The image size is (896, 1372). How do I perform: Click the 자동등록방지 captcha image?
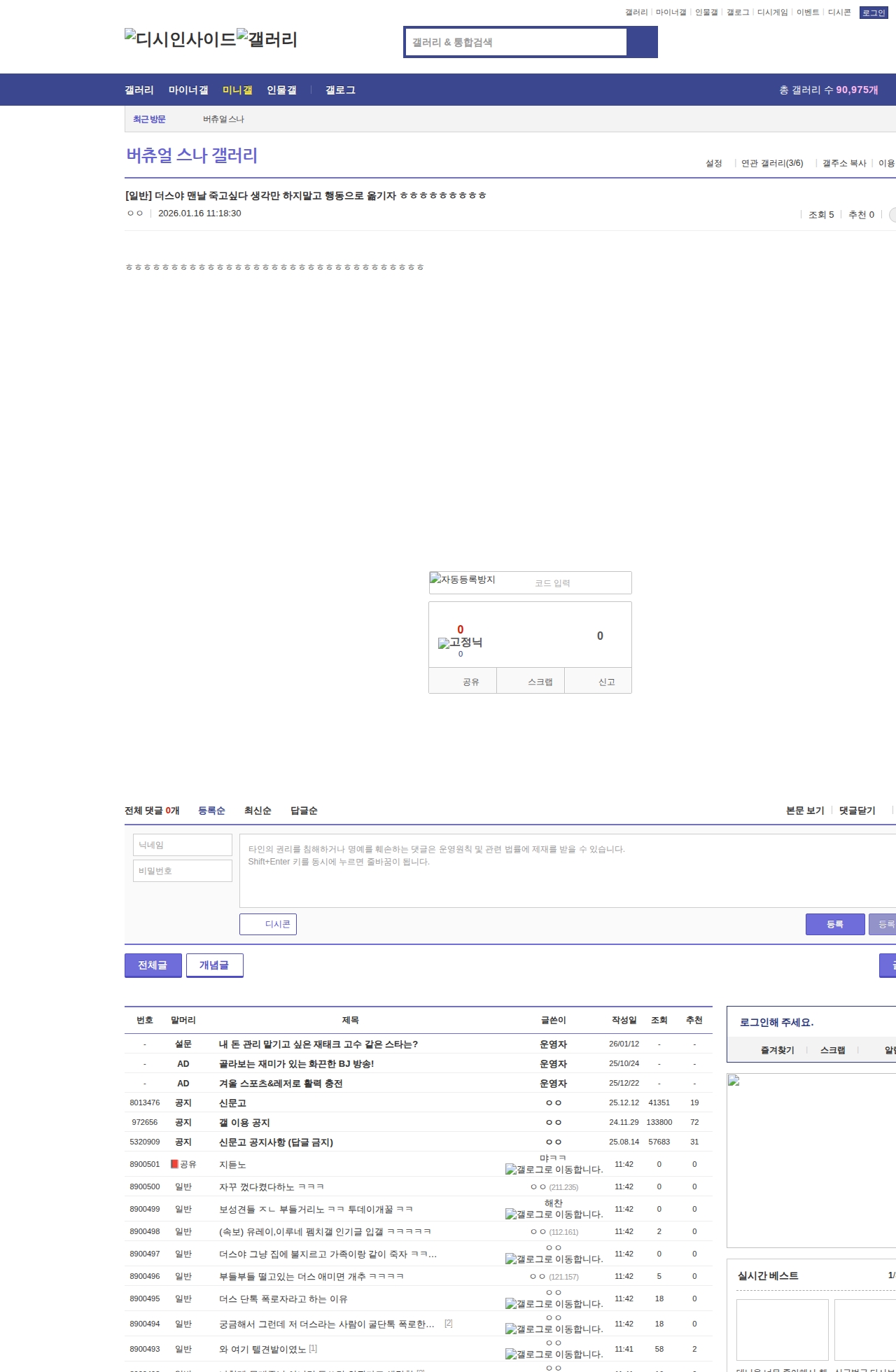463,580
